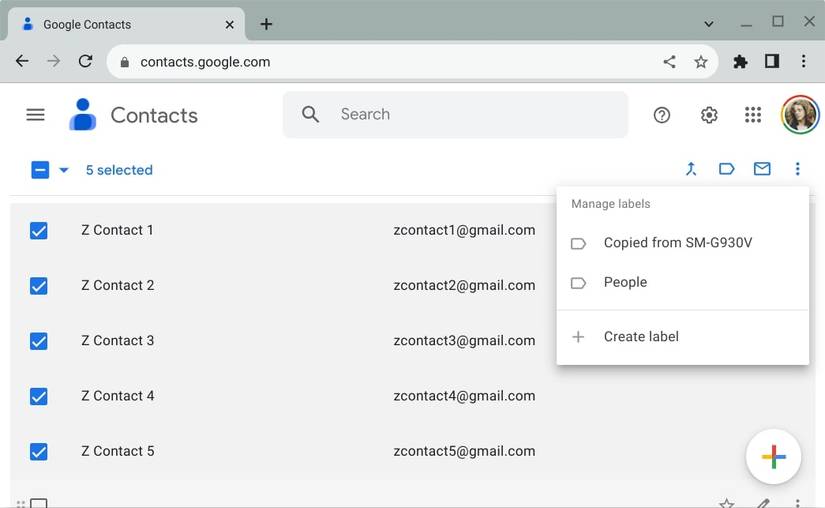This screenshot has height=508, width=825.
Task: Click Create label option
Action: click(x=641, y=337)
